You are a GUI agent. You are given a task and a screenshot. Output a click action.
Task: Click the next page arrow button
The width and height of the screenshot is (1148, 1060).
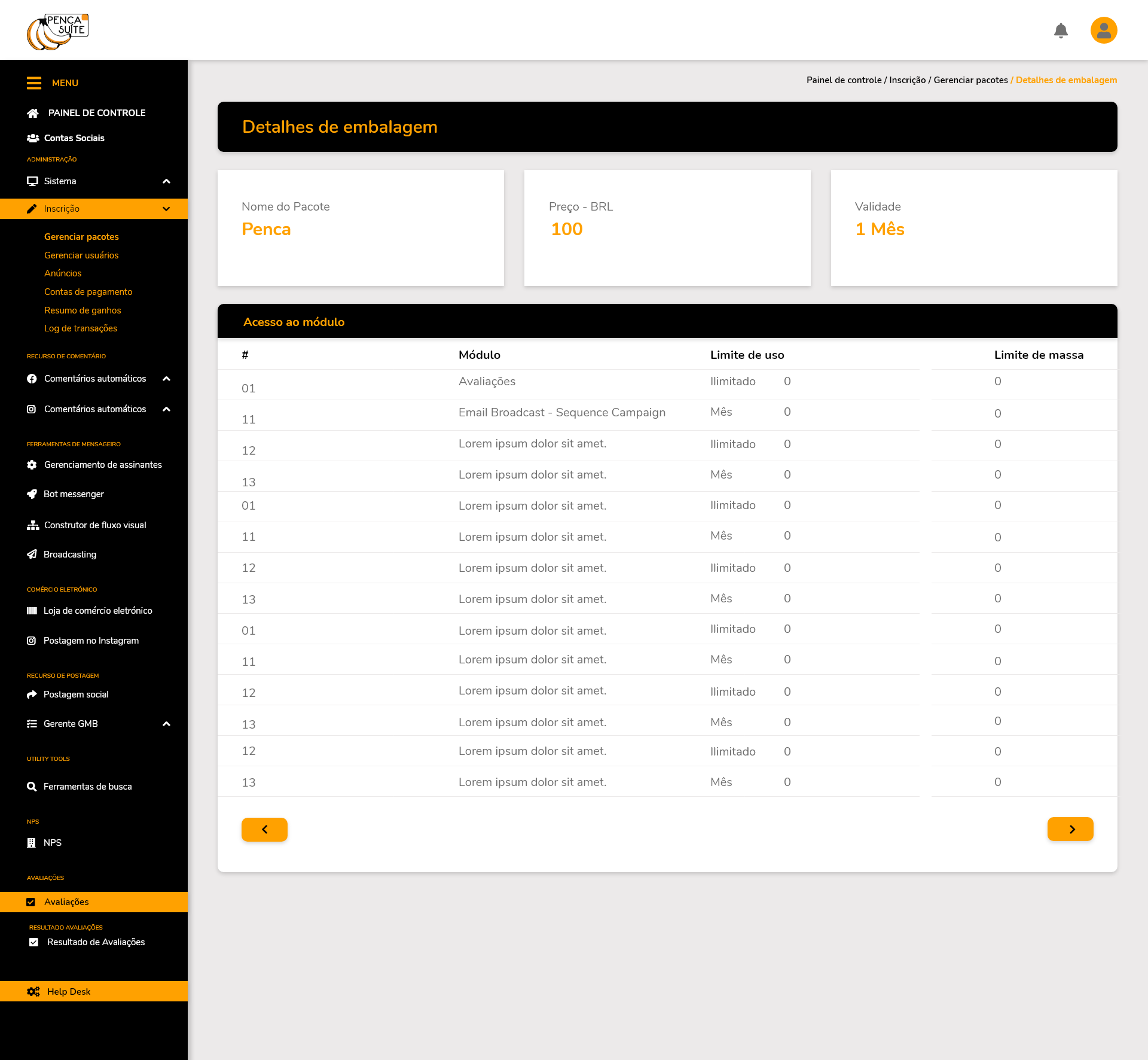[x=1070, y=829]
